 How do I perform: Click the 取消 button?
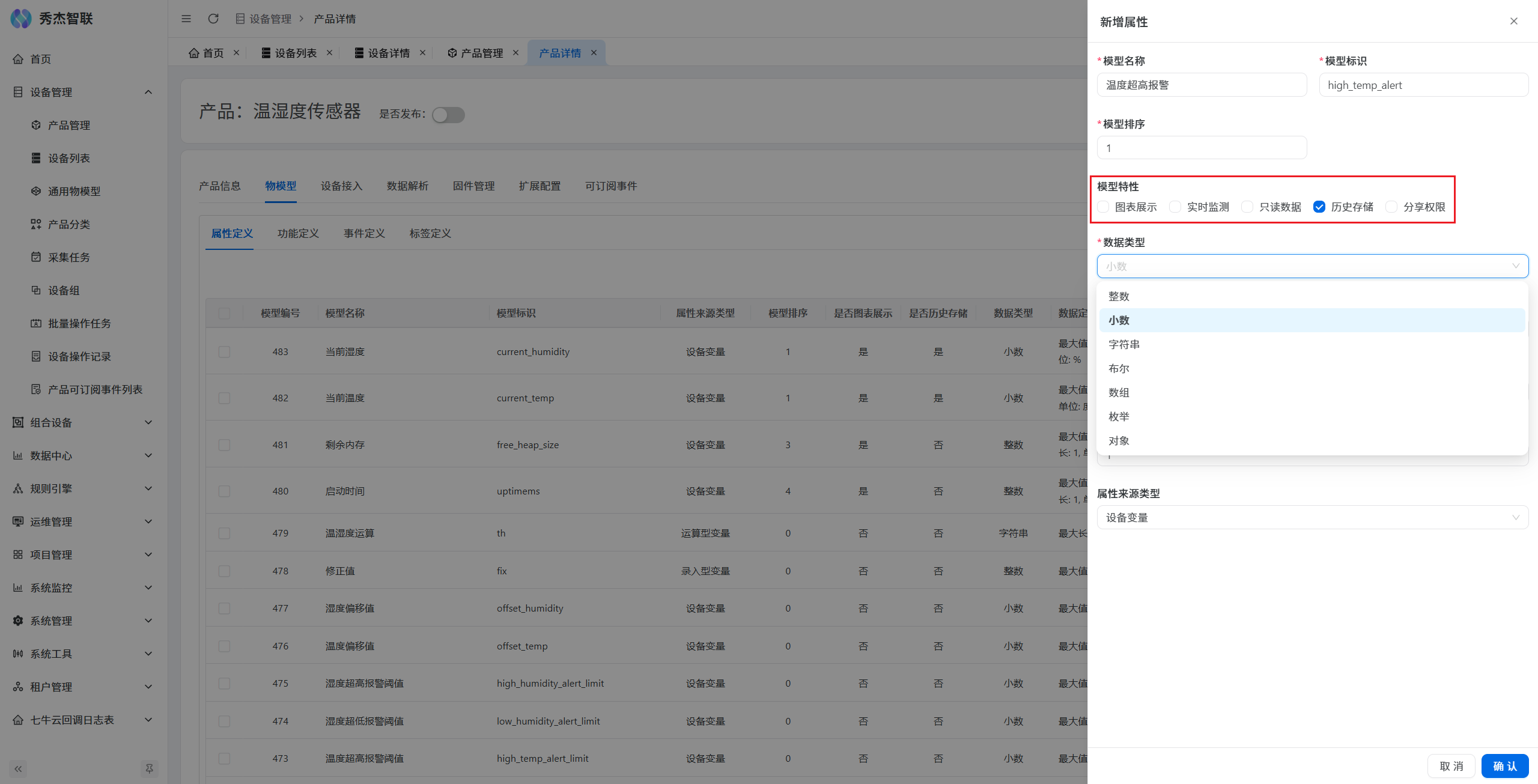(1451, 766)
